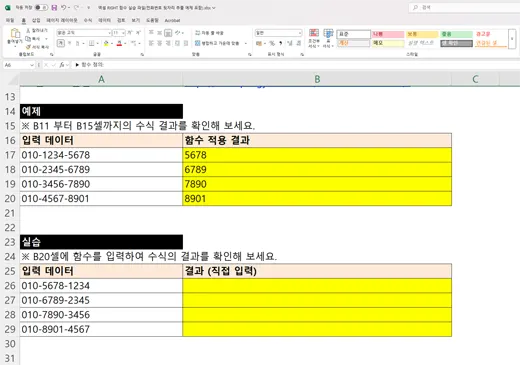The height and width of the screenshot is (365, 520).
Task: Open Format as Table menu
Action: coord(328,38)
